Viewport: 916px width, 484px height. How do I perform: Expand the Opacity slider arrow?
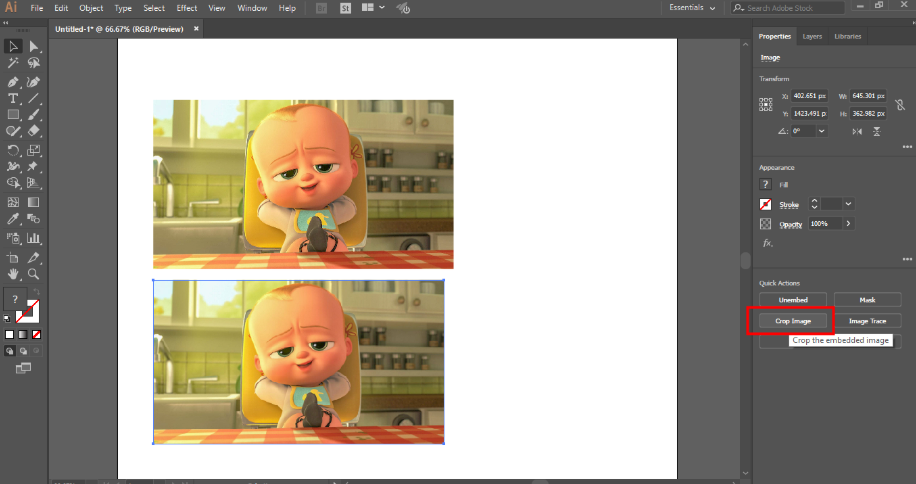click(848, 224)
